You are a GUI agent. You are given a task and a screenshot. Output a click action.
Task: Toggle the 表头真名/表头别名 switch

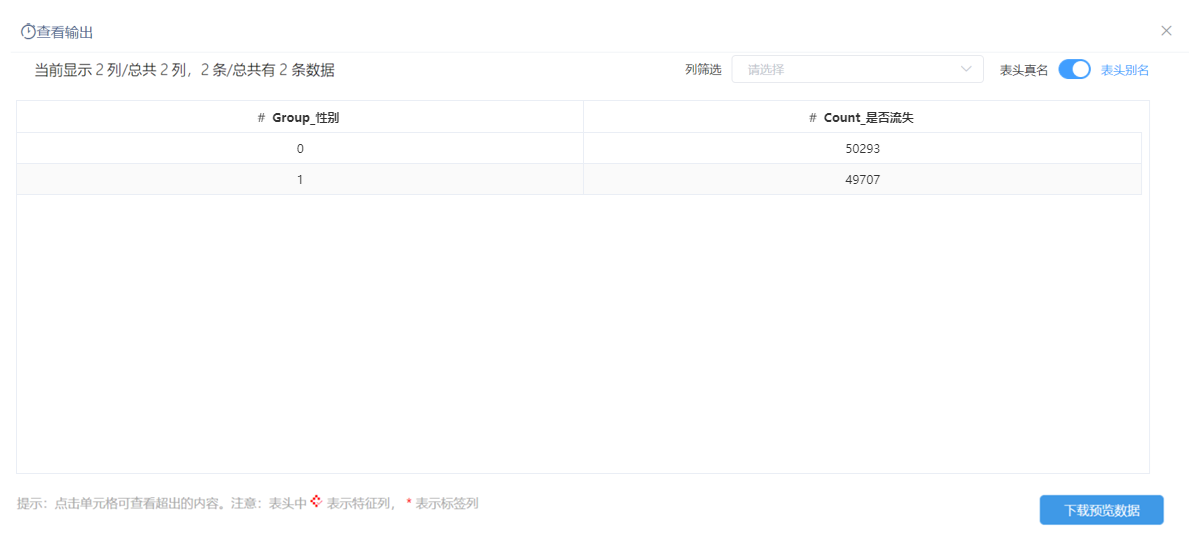click(1074, 69)
